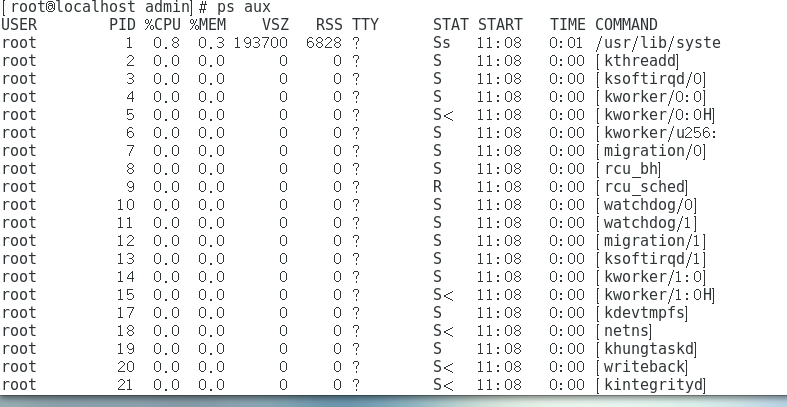Click the S< status of kworker/1:0H row

click(443, 295)
